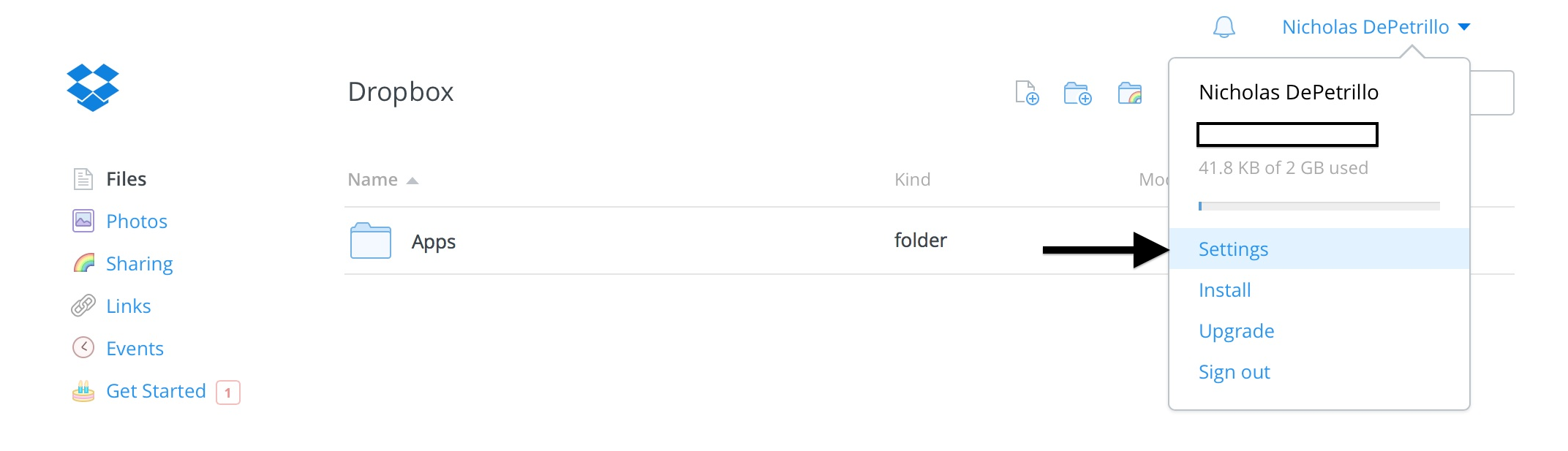Screen dimensions: 1568x451
Task: Select Settings from the account menu
Action: (1233, 249)
